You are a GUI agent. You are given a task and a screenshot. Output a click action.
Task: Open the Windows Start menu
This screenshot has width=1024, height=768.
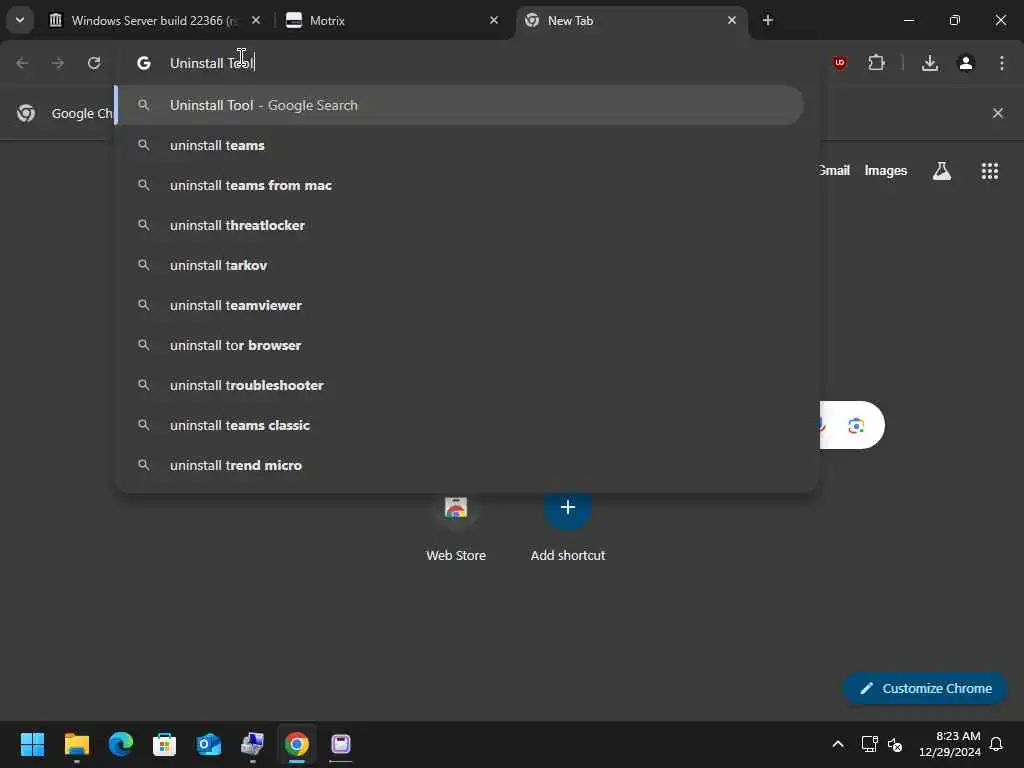pyautogui.click(x=32, y=744)
